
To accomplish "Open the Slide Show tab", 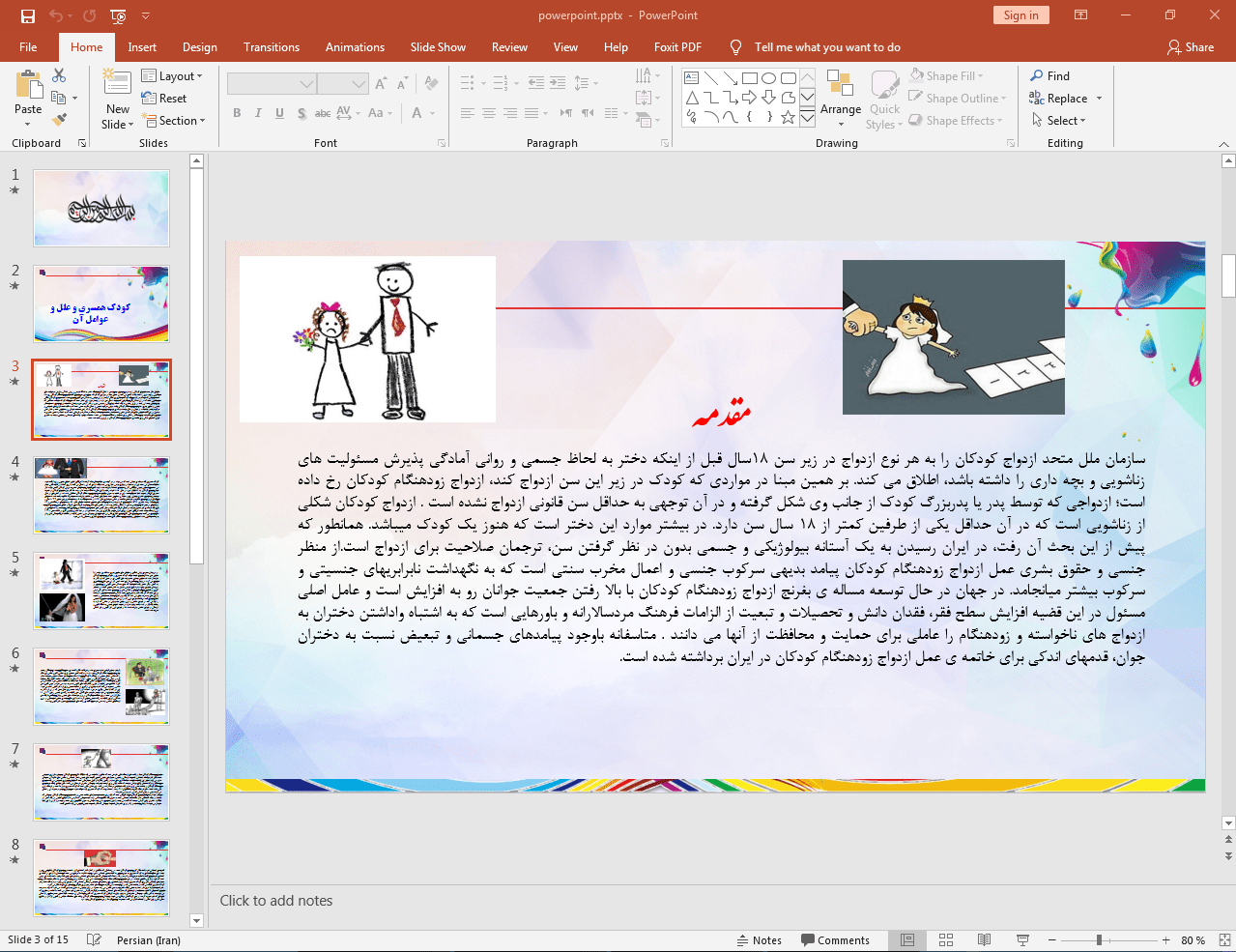I will 438,47.
